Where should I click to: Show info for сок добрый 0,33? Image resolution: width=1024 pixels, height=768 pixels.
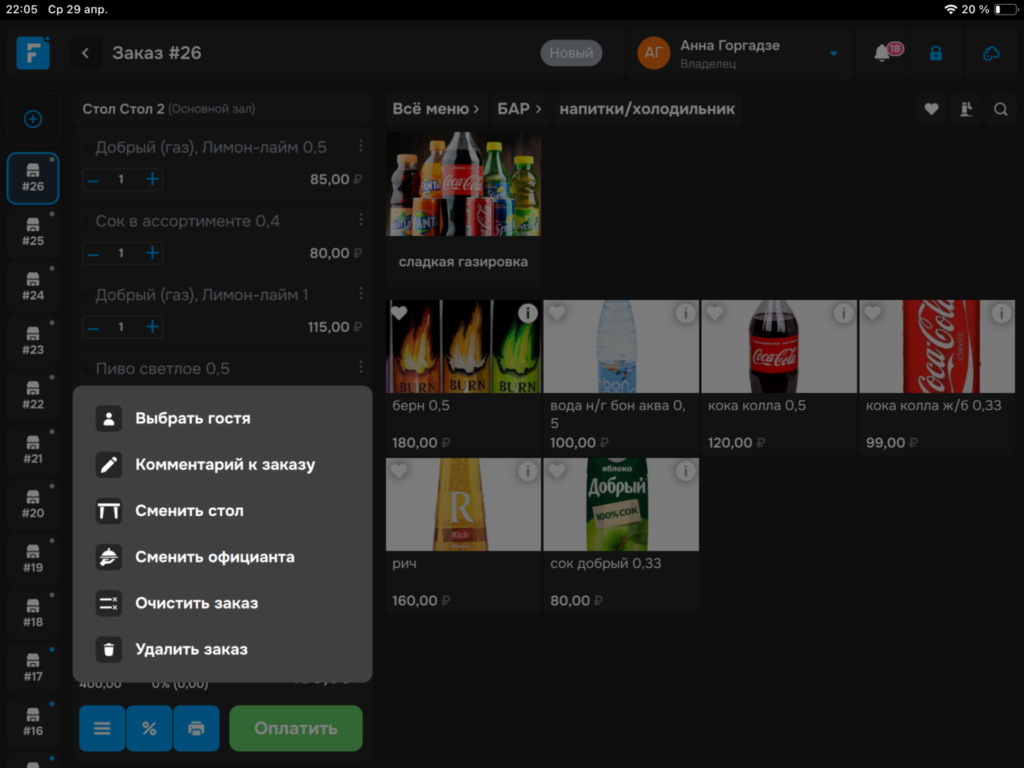point(686,471)
